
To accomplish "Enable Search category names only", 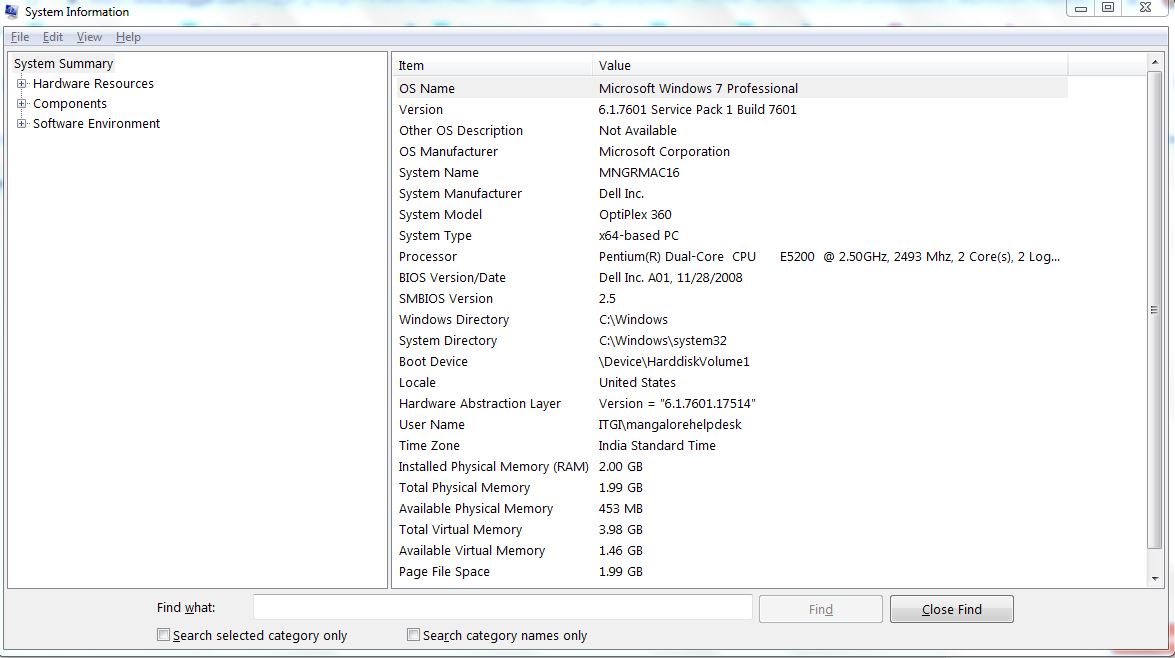I will click(x=413, y=634).
